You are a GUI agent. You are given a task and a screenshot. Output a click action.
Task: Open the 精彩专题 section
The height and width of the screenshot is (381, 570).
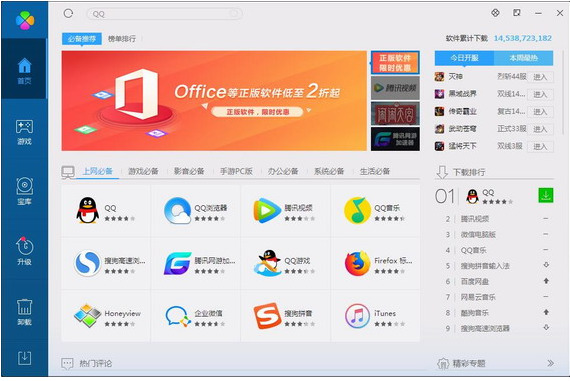click(x=469, y=363)
